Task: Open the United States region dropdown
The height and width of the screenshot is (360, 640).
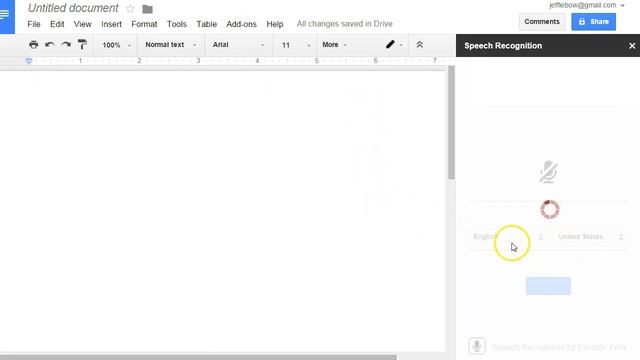Action: (591, 237)
